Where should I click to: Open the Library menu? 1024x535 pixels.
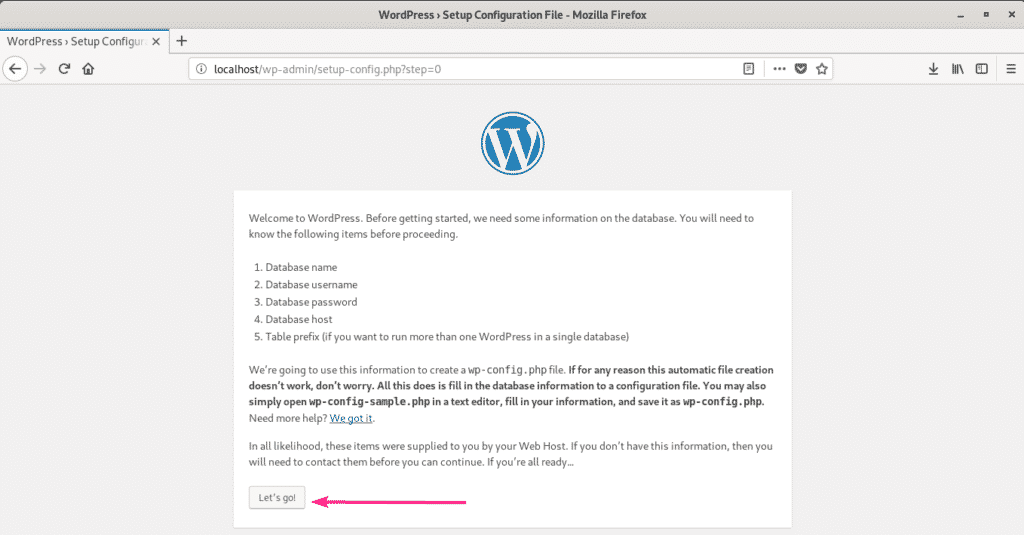point(957,69)
